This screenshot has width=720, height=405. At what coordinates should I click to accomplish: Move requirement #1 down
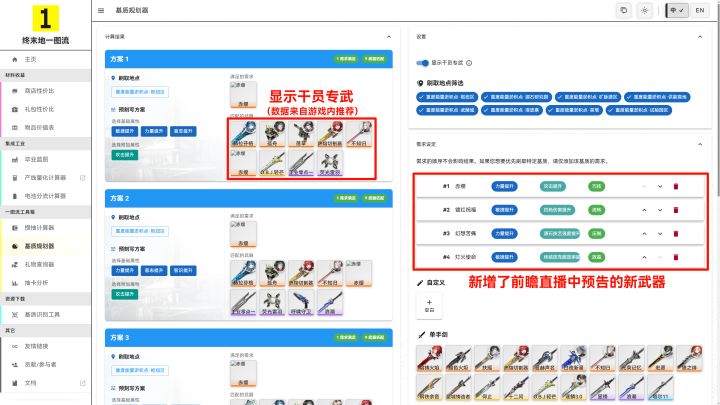660,186
